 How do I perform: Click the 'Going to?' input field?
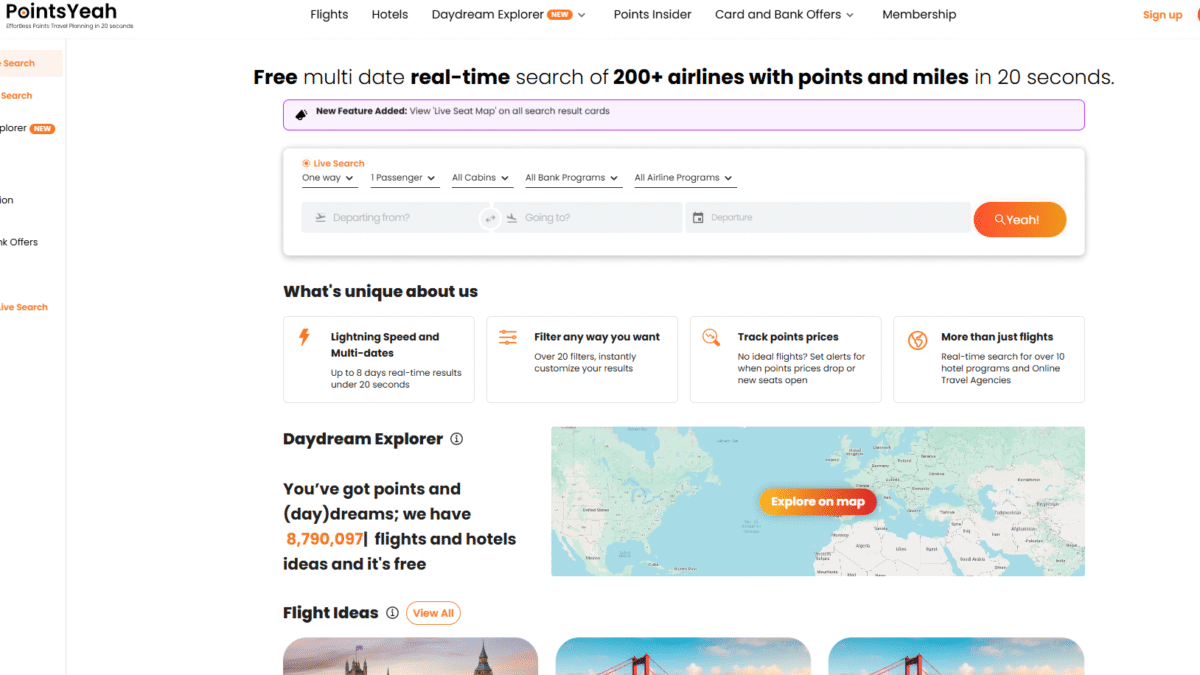pyautogui.click(x=590, y=218)
